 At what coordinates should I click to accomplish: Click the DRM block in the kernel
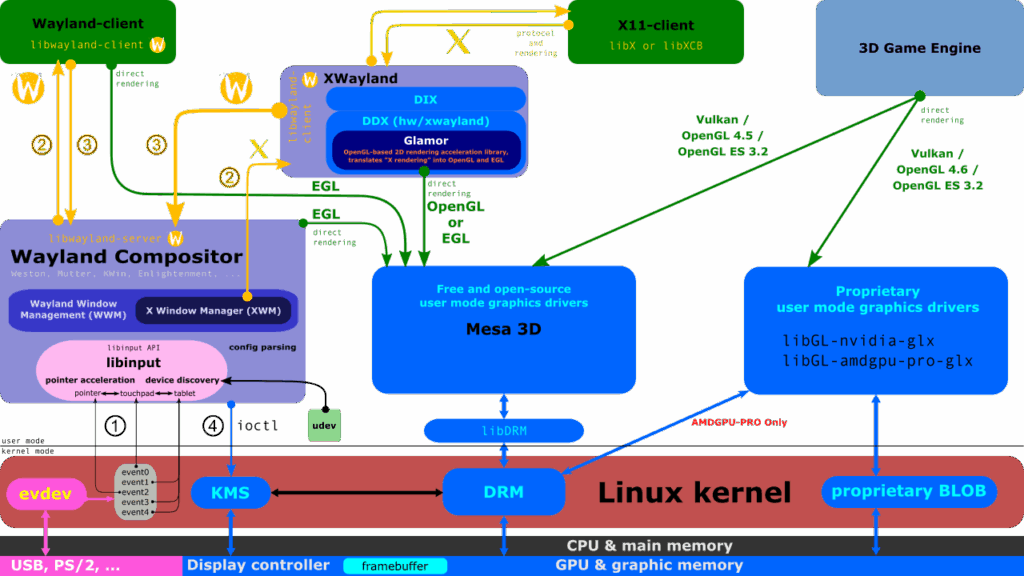point(504,492)
